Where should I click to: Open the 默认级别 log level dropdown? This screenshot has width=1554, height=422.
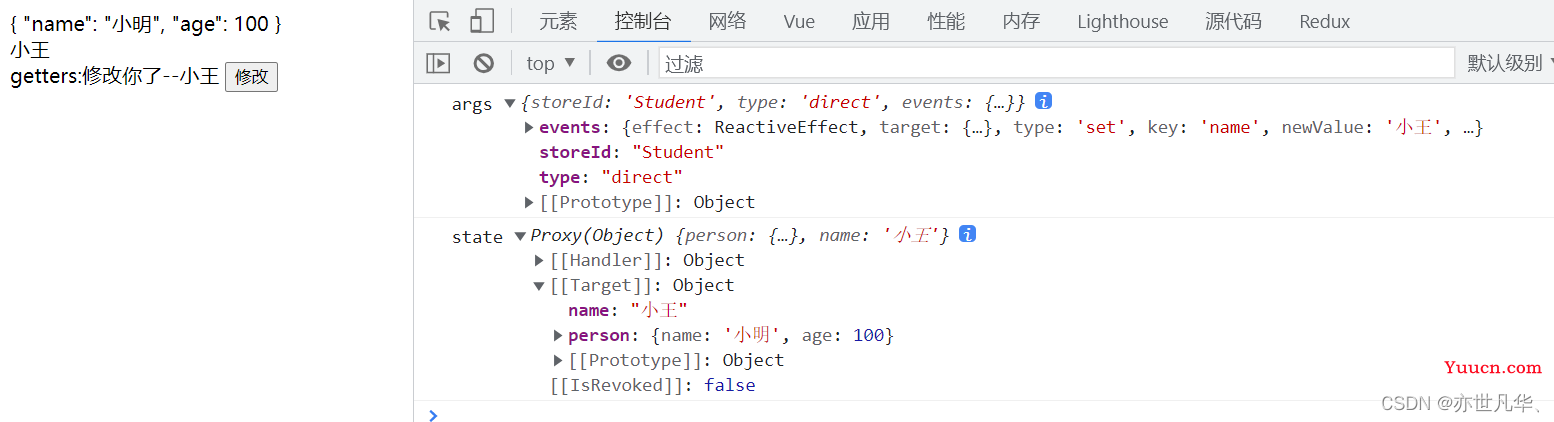pyautogui.click(x=1510, y=63)
